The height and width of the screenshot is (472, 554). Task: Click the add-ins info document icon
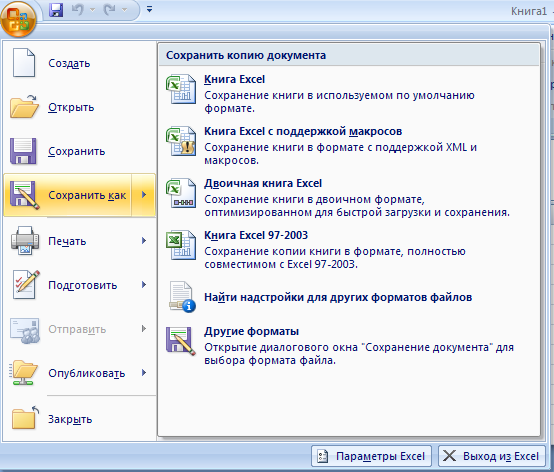[x=182, y=296]
